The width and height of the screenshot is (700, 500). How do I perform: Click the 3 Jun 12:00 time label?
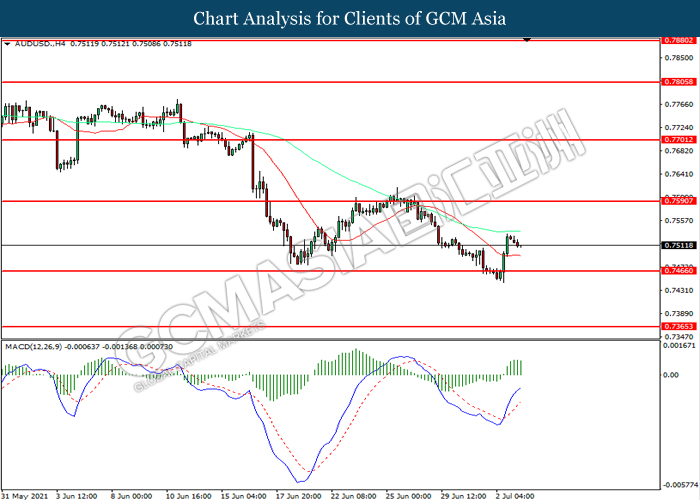pyautogui.click(x=76, y=496)
